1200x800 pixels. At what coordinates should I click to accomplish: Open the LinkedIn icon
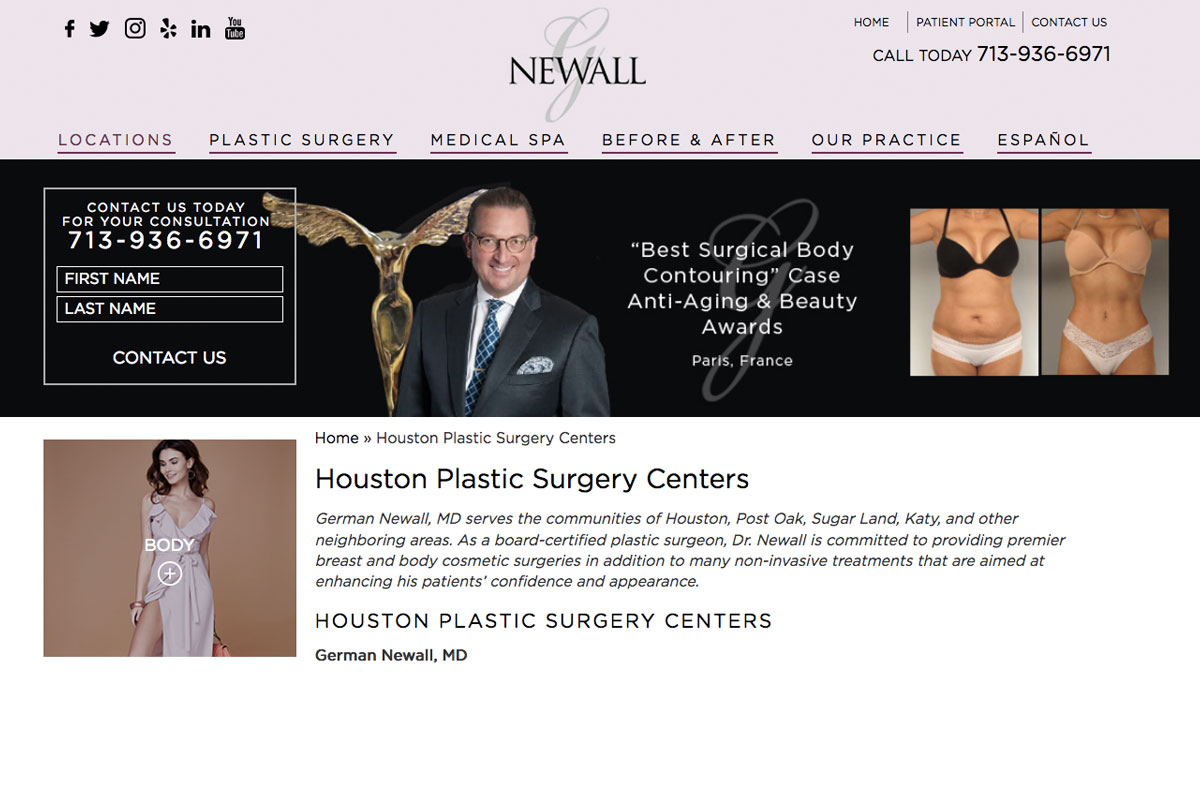click(201, 29)
